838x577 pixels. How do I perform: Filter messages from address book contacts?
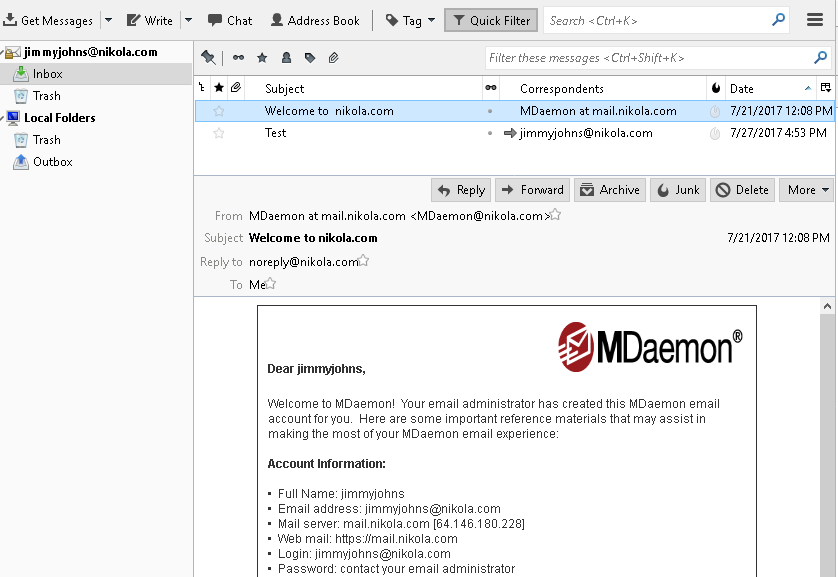pyautogui.click(x=286, y=57)
